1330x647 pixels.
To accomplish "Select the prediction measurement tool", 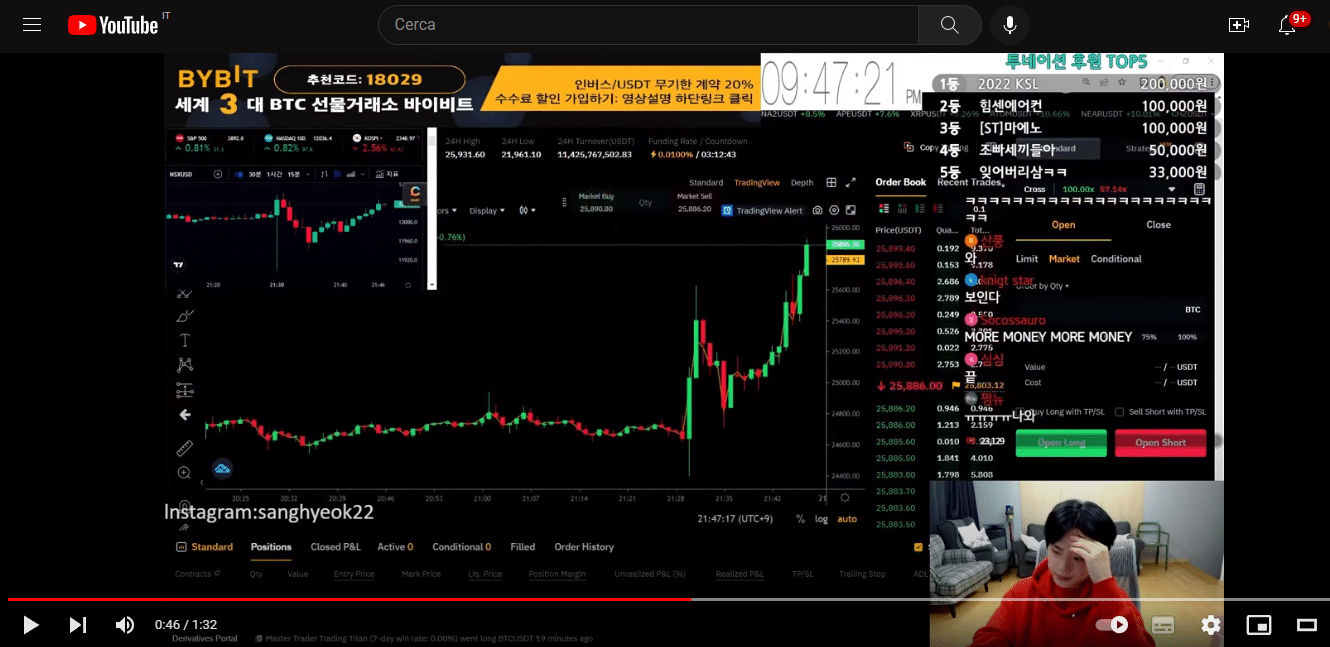I will point(185,390).
